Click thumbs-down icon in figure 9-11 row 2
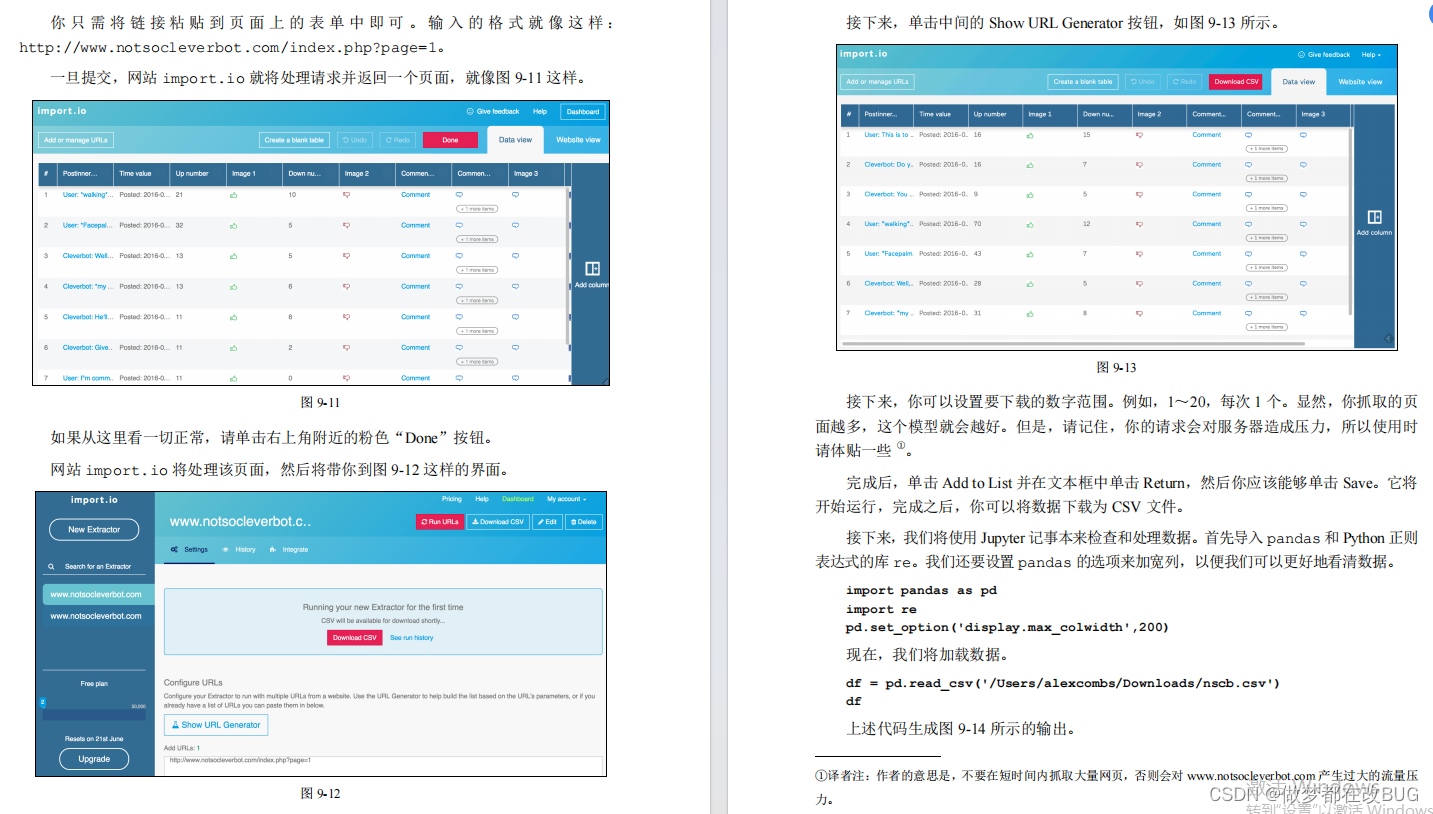 (x=346, y=226)
